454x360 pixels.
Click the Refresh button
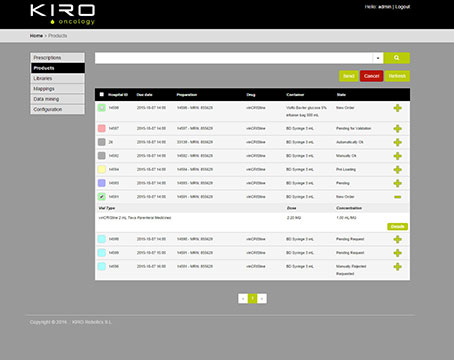click(x=397, y=76)
